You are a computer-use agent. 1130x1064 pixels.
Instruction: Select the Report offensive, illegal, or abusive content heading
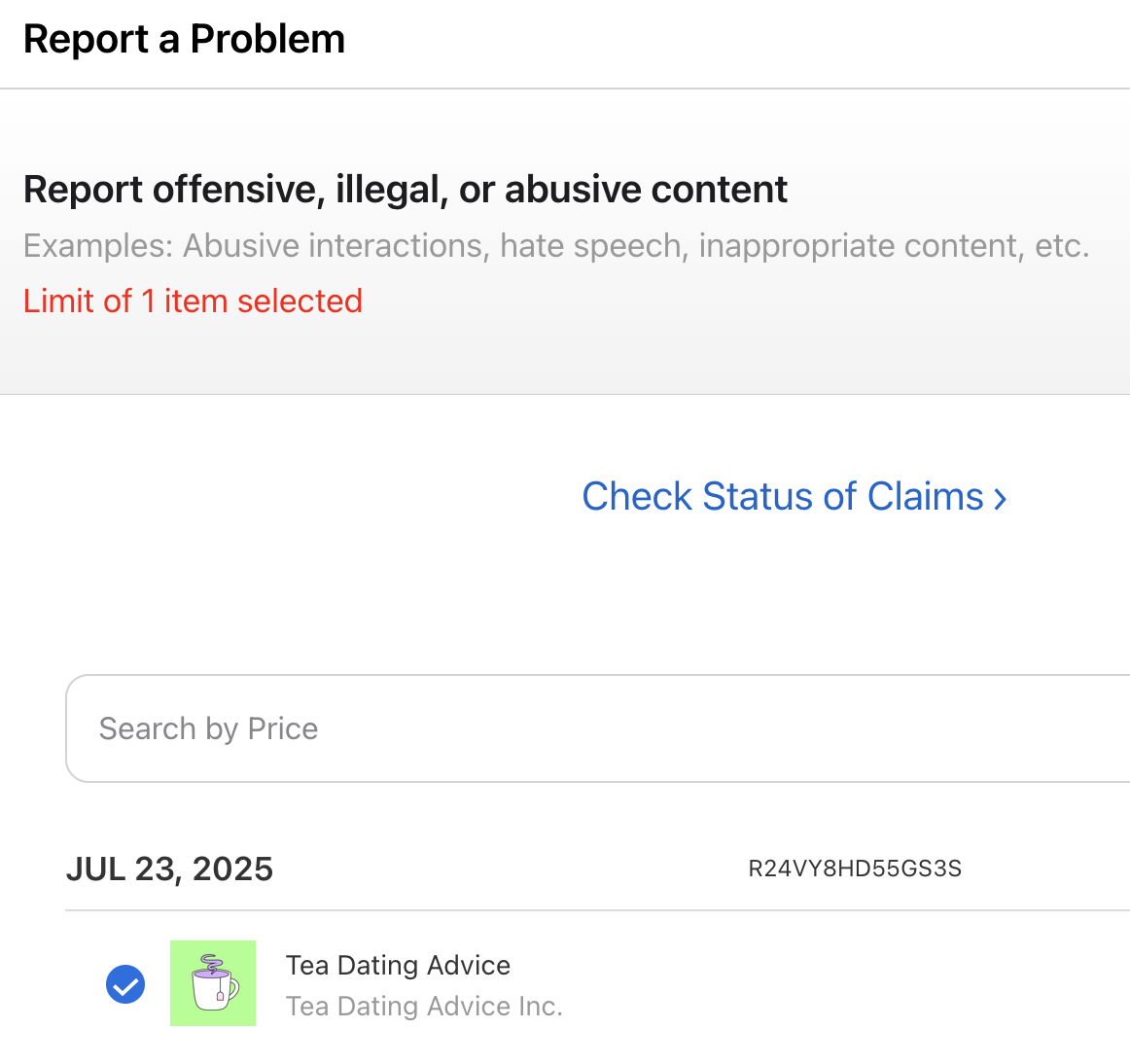point(405,191)
